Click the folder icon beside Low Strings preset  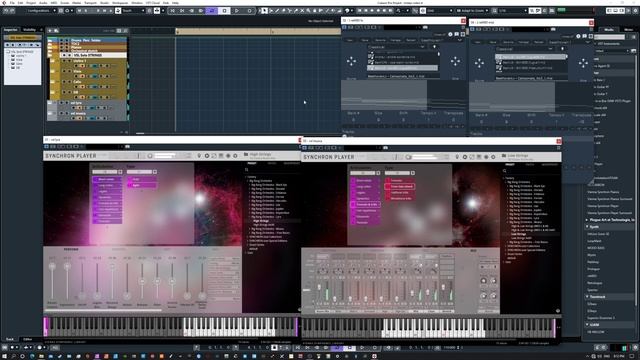(x=504, y=156)
